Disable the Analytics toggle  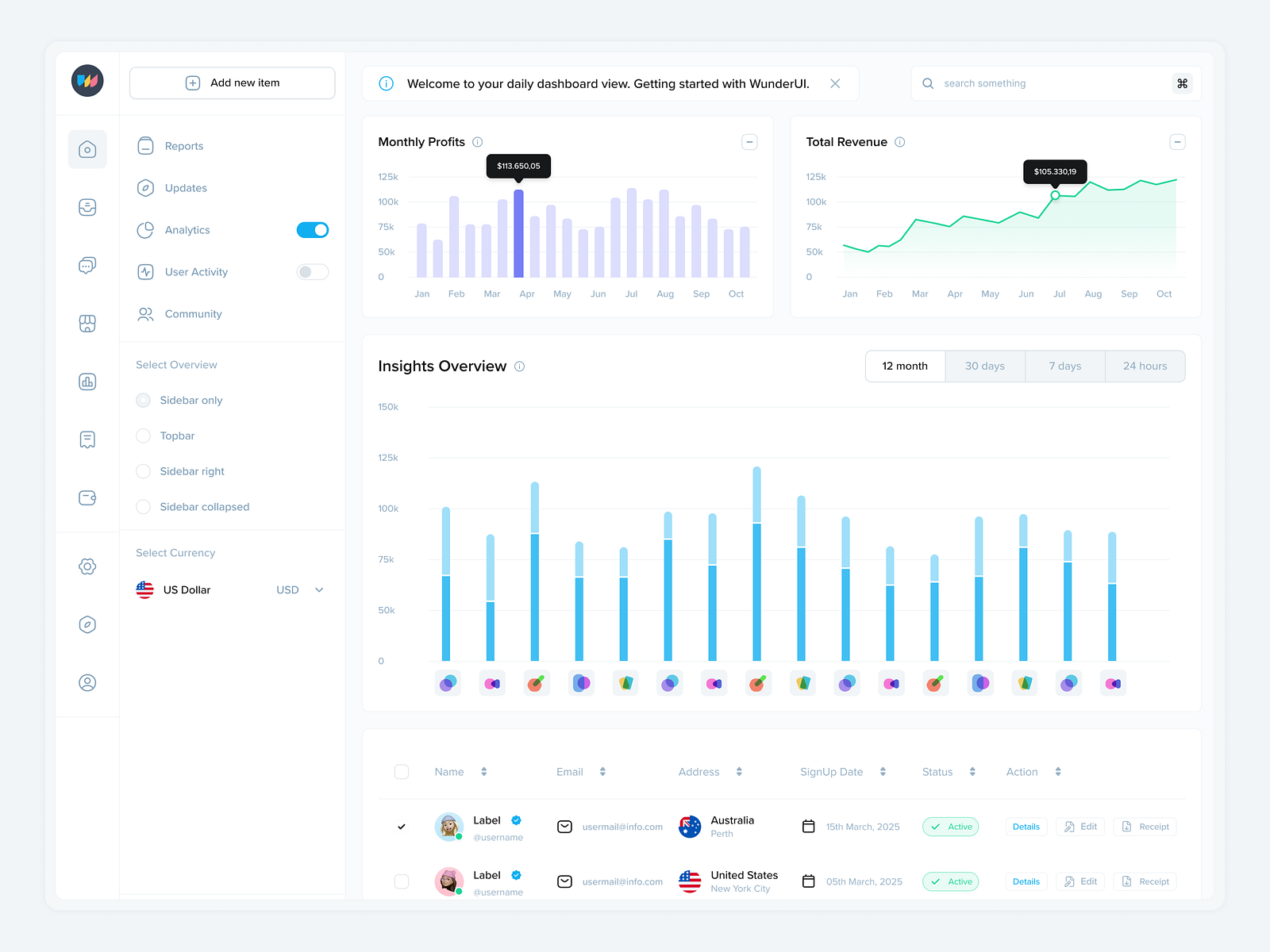click(x=312, y=229)
